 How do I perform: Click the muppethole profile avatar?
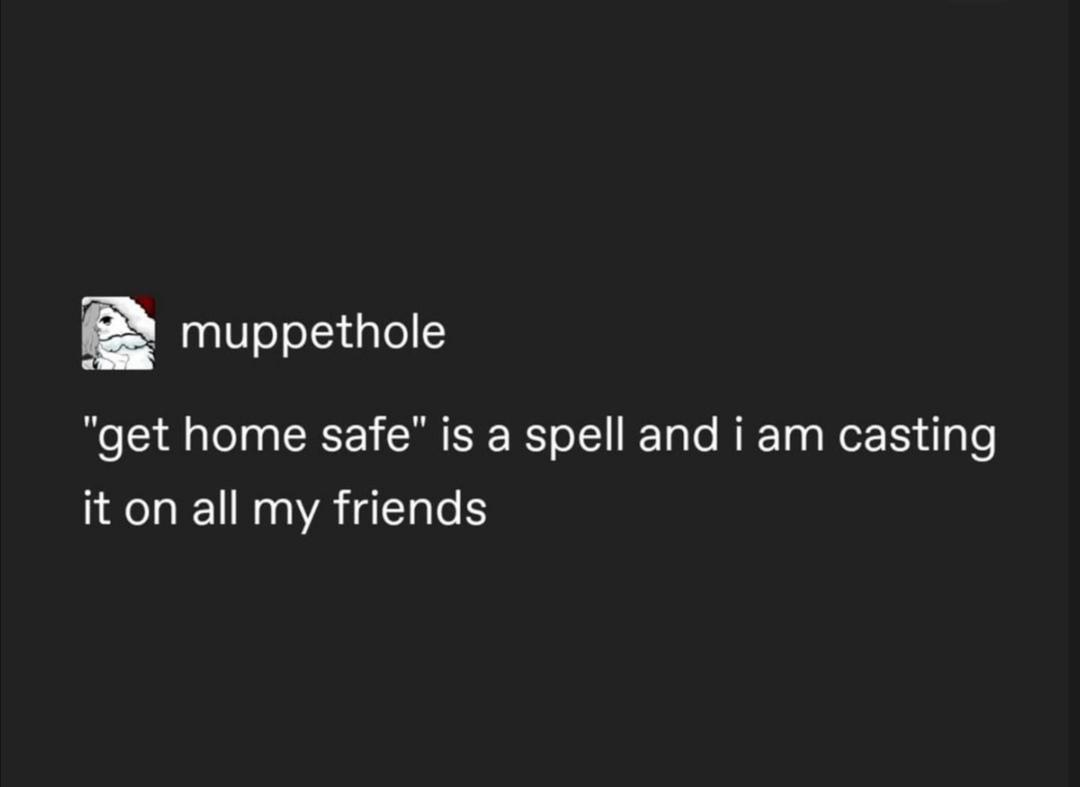pos(117,333)
